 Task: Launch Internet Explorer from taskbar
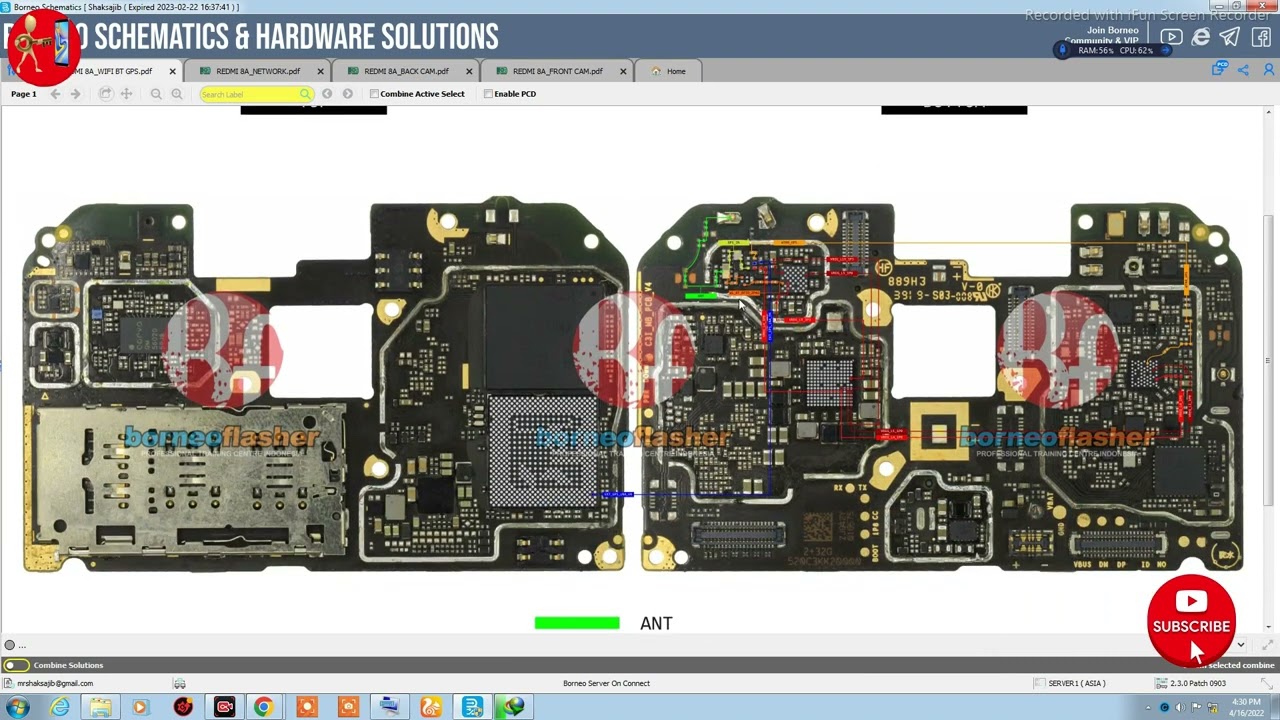tap(60, 707)
